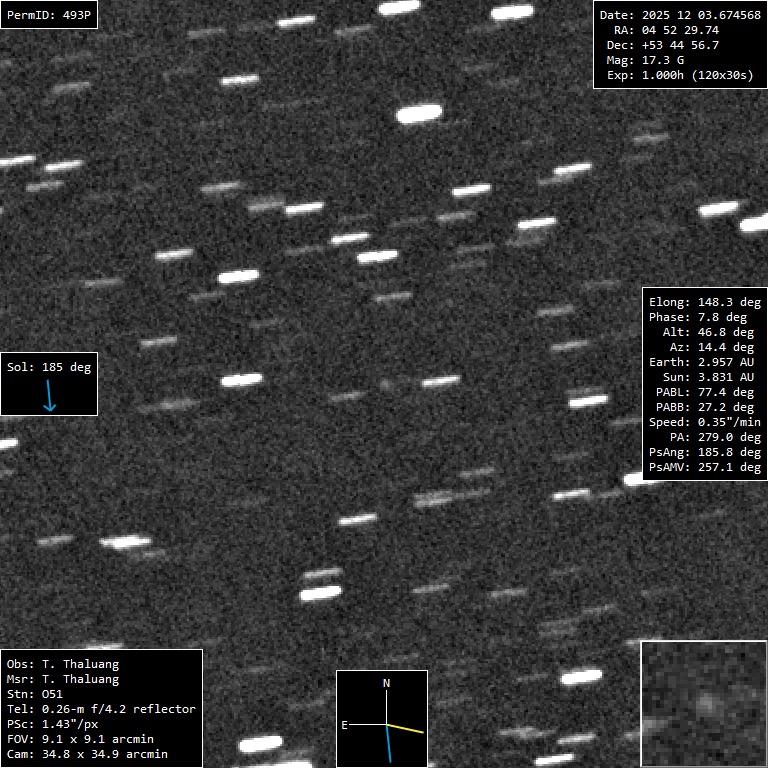Click the comet inset thumbnail
768x768 pixels.
pyautogui.click(x=703, y=704)
